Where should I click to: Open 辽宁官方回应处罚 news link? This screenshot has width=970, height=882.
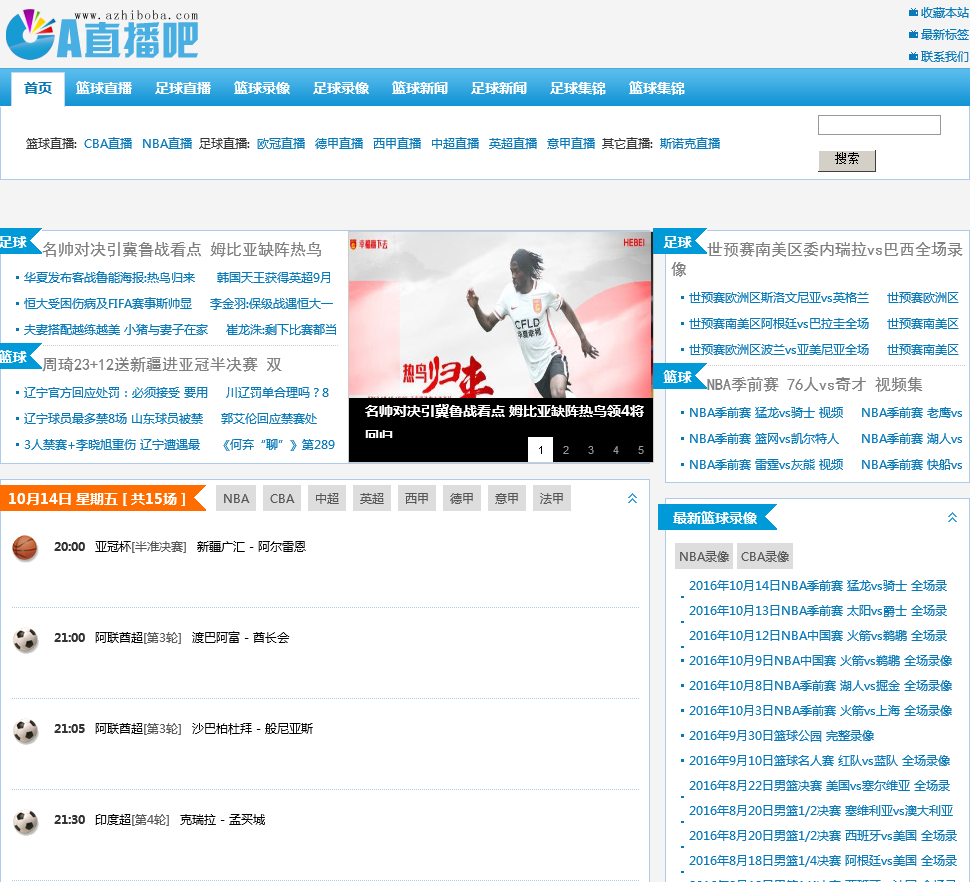(116, 393)
